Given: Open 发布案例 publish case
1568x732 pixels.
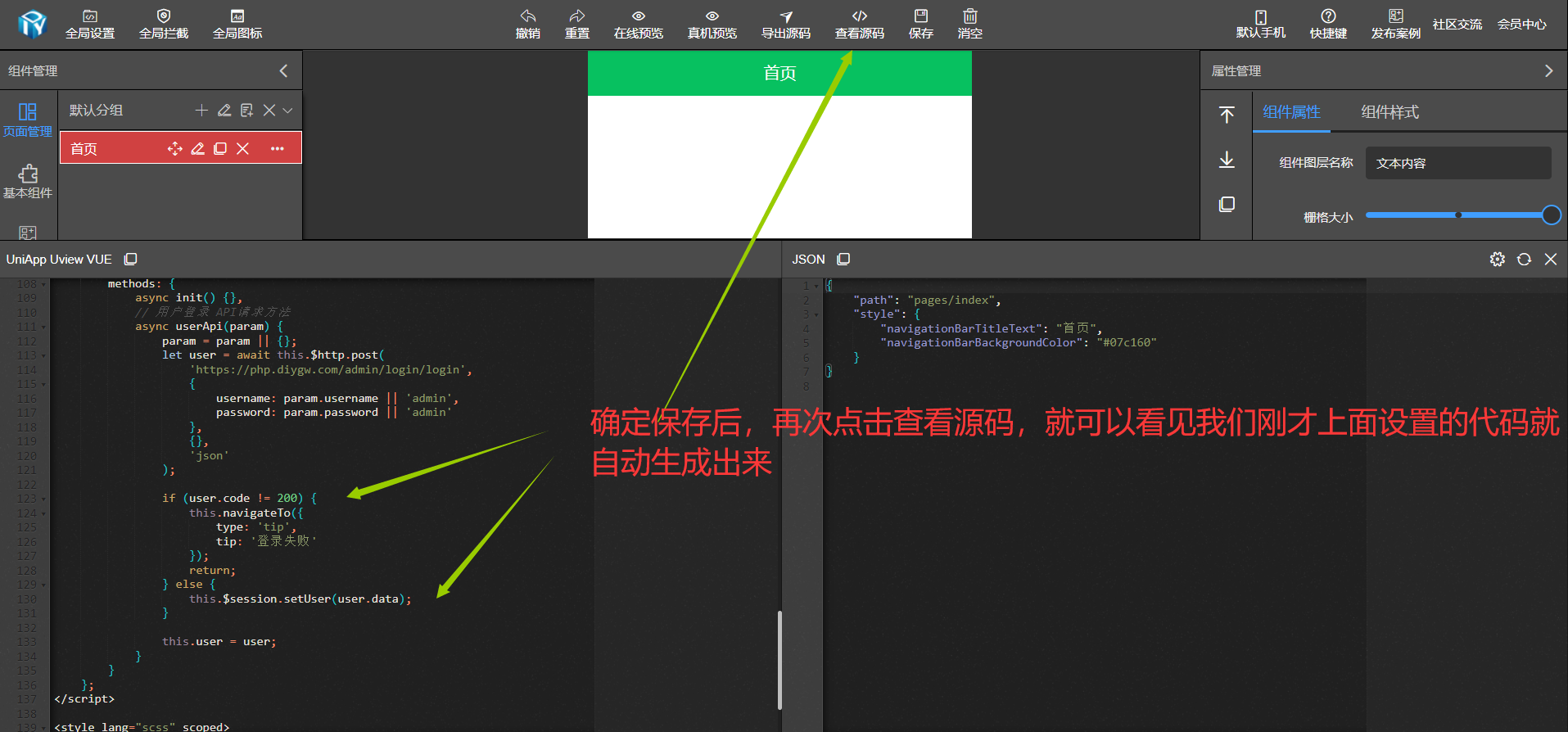Looking at the screenshot, I should point(1396,25).
